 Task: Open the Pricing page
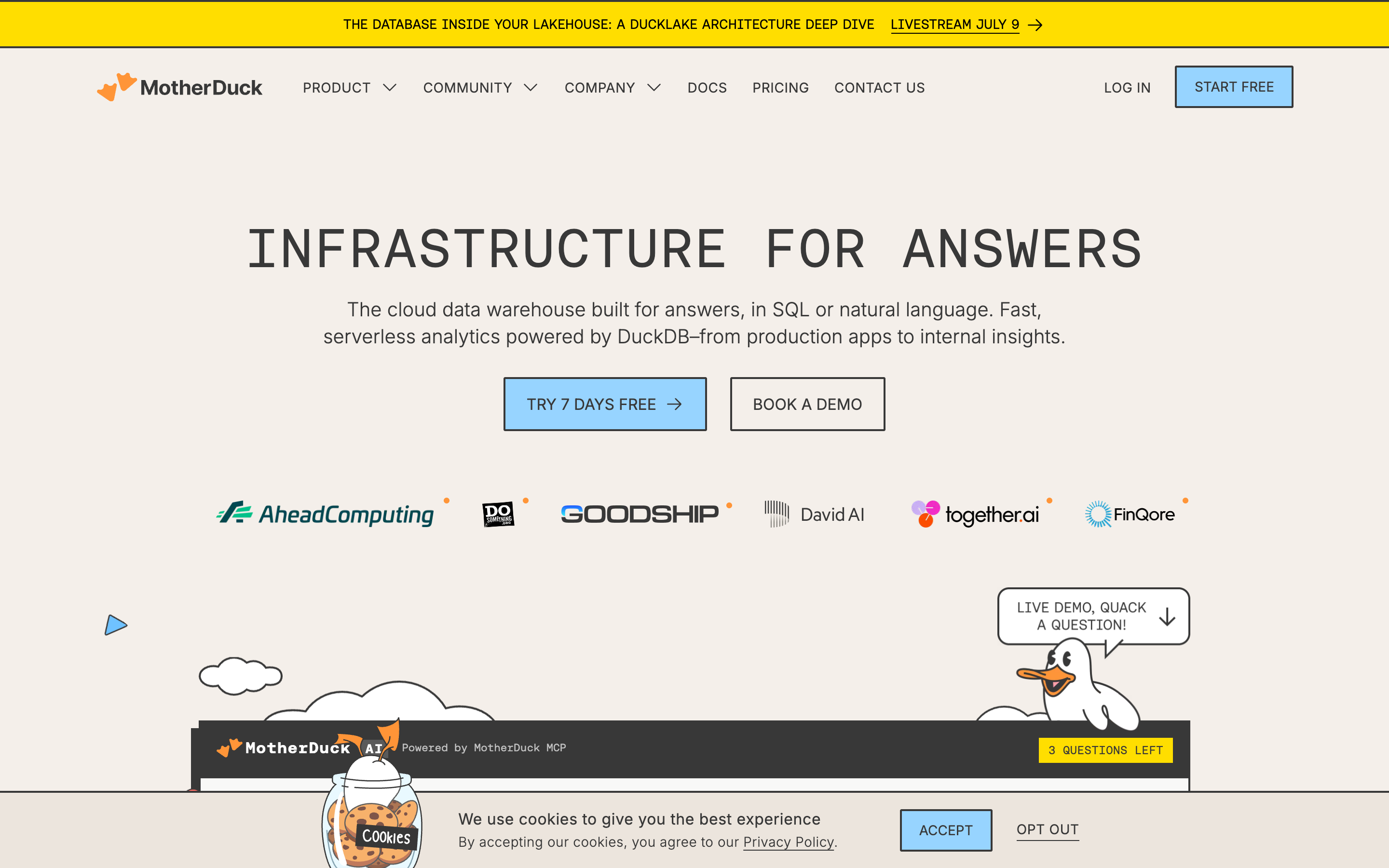point(781,88)
